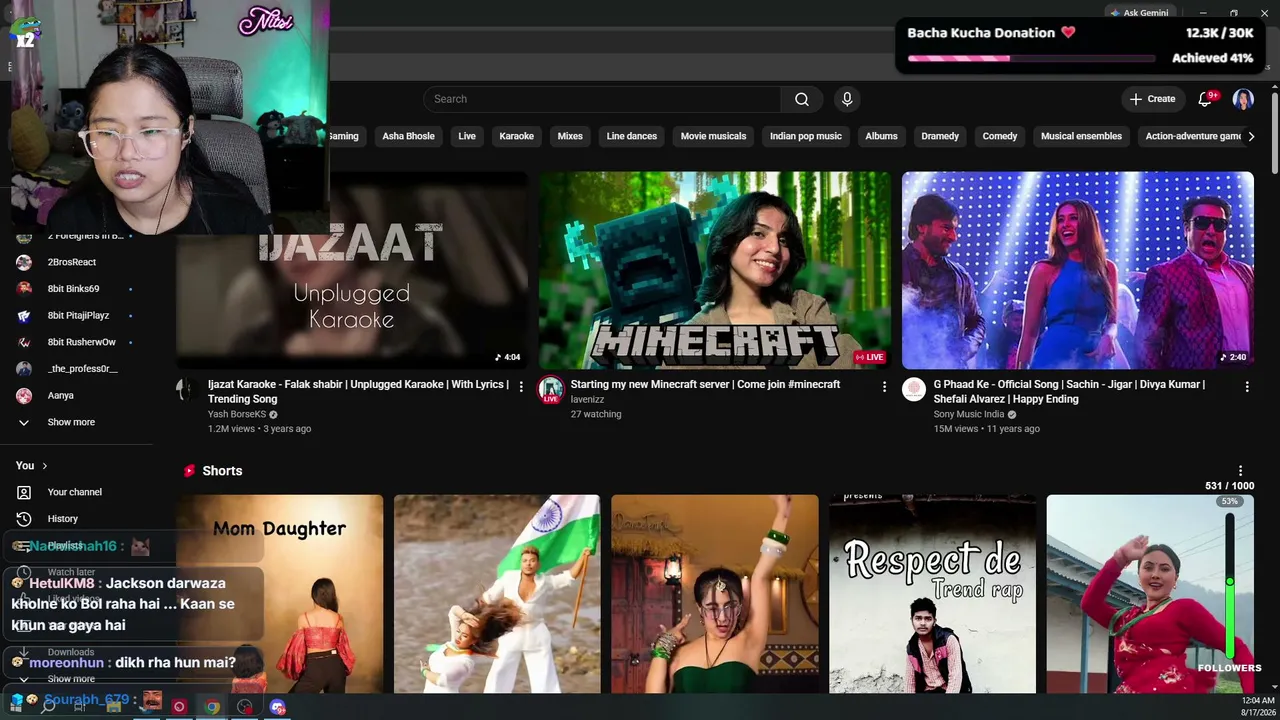Viewport: 1280px width, 720px height.
Task: Visit the lavenizz channel name
Action: pos(588,399)
